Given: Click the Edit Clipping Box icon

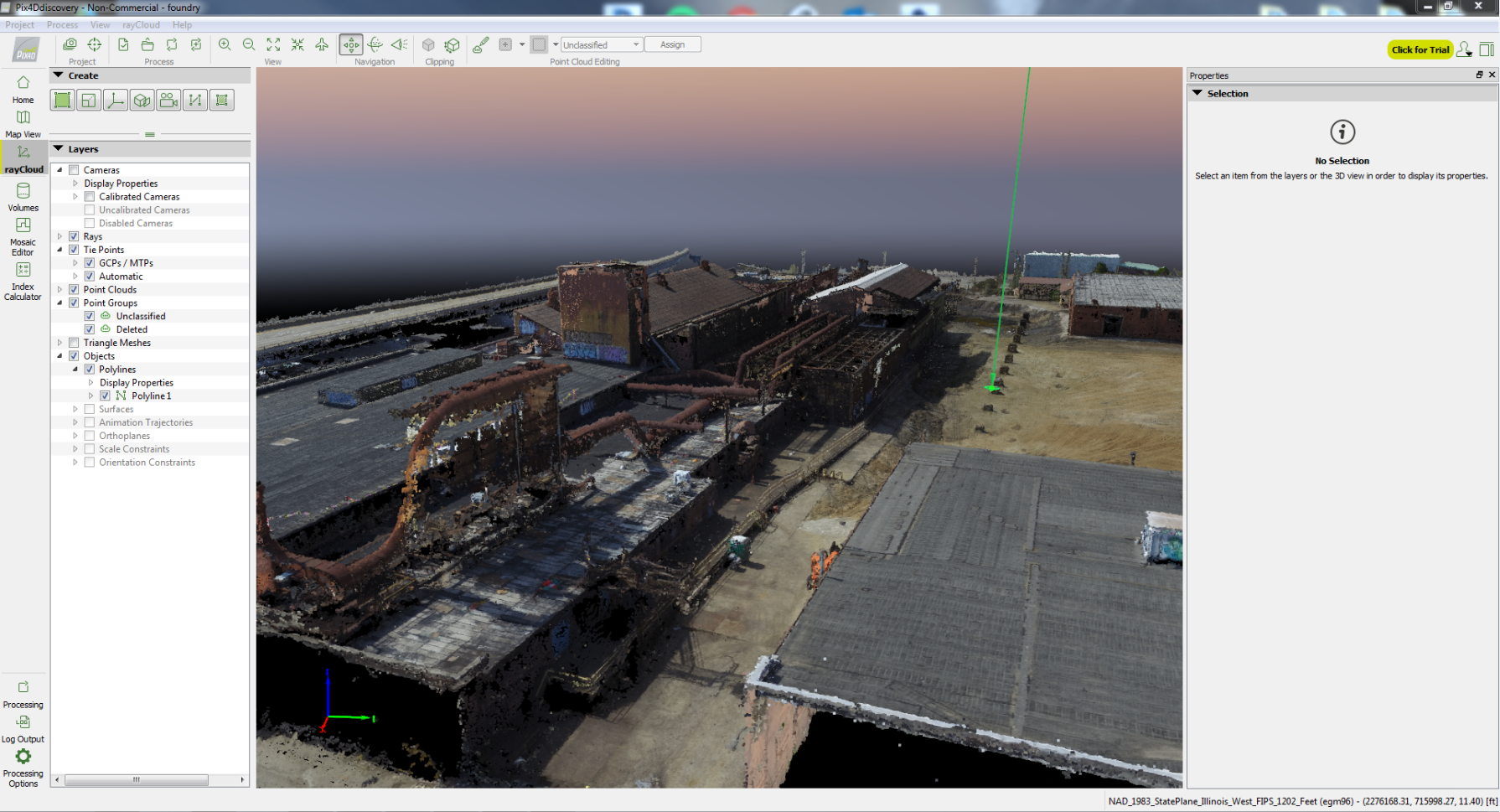Looking at the screenshot, I should (453, 44).
